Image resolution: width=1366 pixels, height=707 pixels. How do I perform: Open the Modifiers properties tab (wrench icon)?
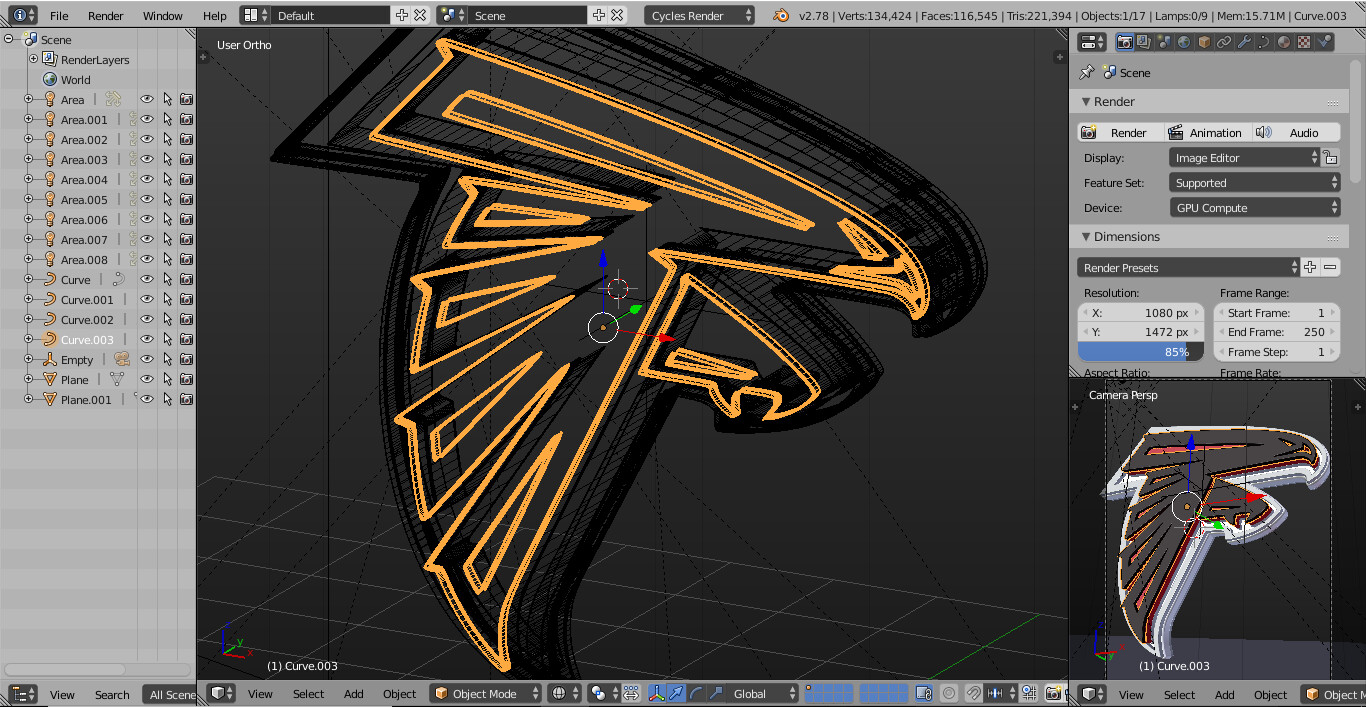(x=1244, y=42)
